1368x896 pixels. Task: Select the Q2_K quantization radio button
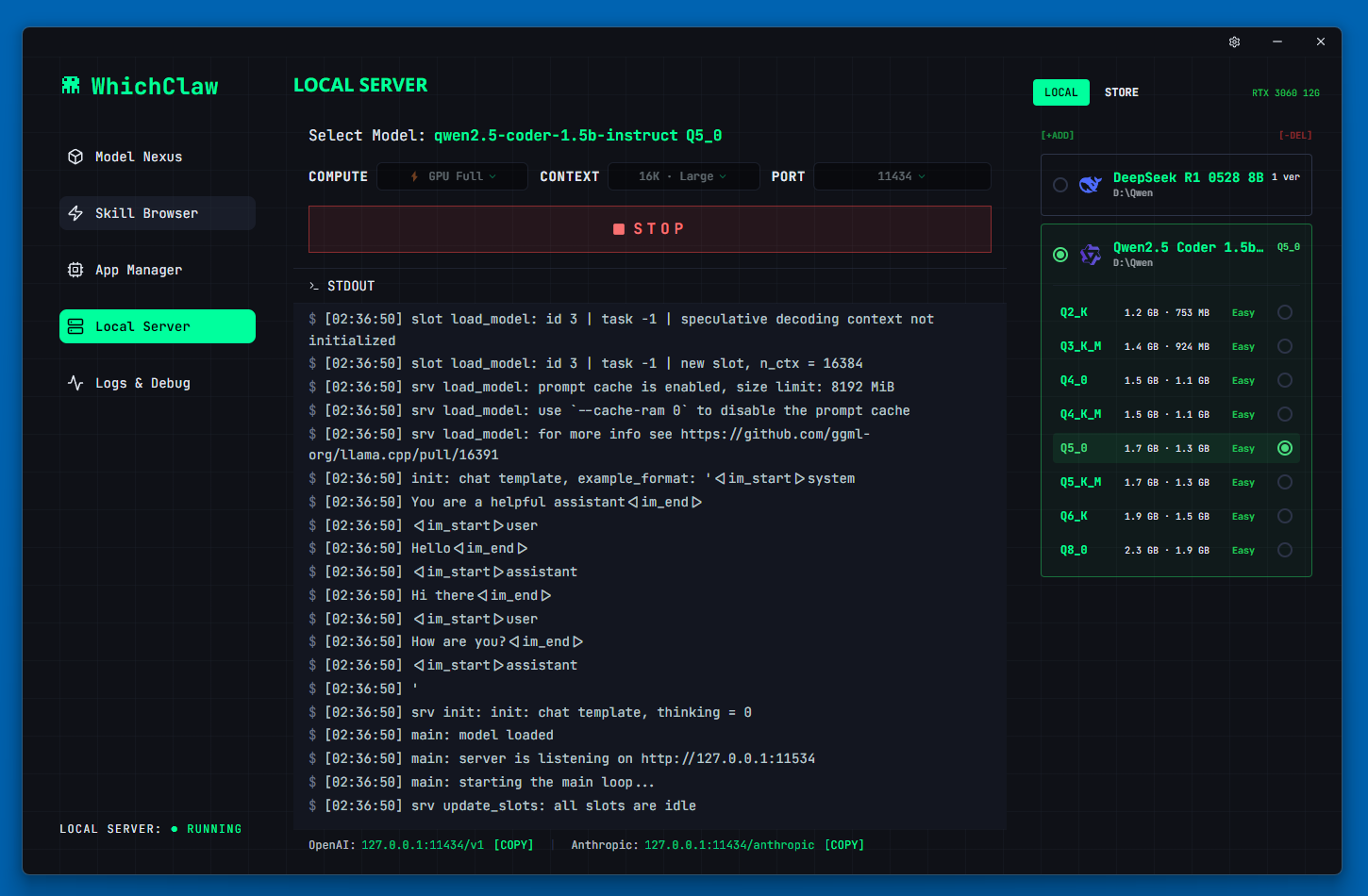click(x=1284, y=312)
